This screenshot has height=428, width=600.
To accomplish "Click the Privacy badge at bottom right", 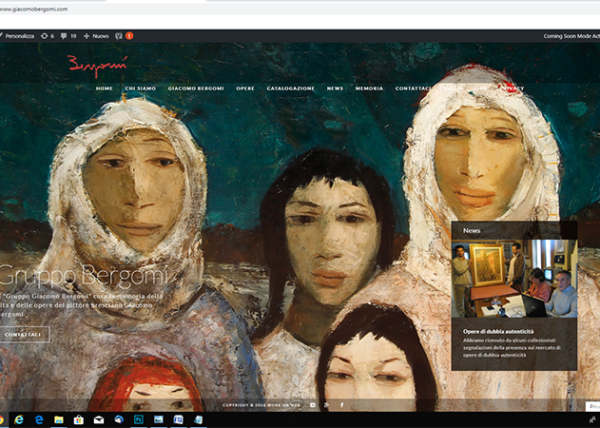I will click(593, 406).
